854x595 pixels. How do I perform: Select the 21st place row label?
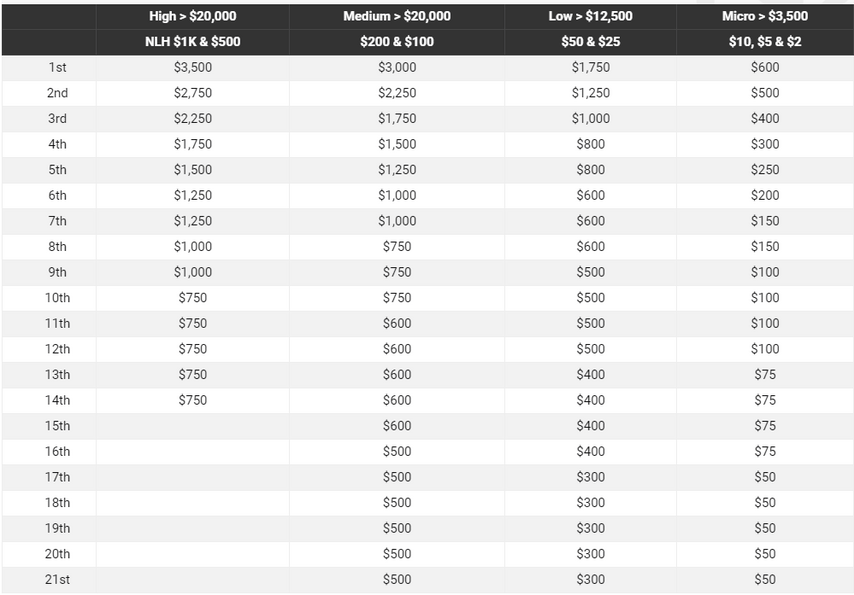[57, 580]
